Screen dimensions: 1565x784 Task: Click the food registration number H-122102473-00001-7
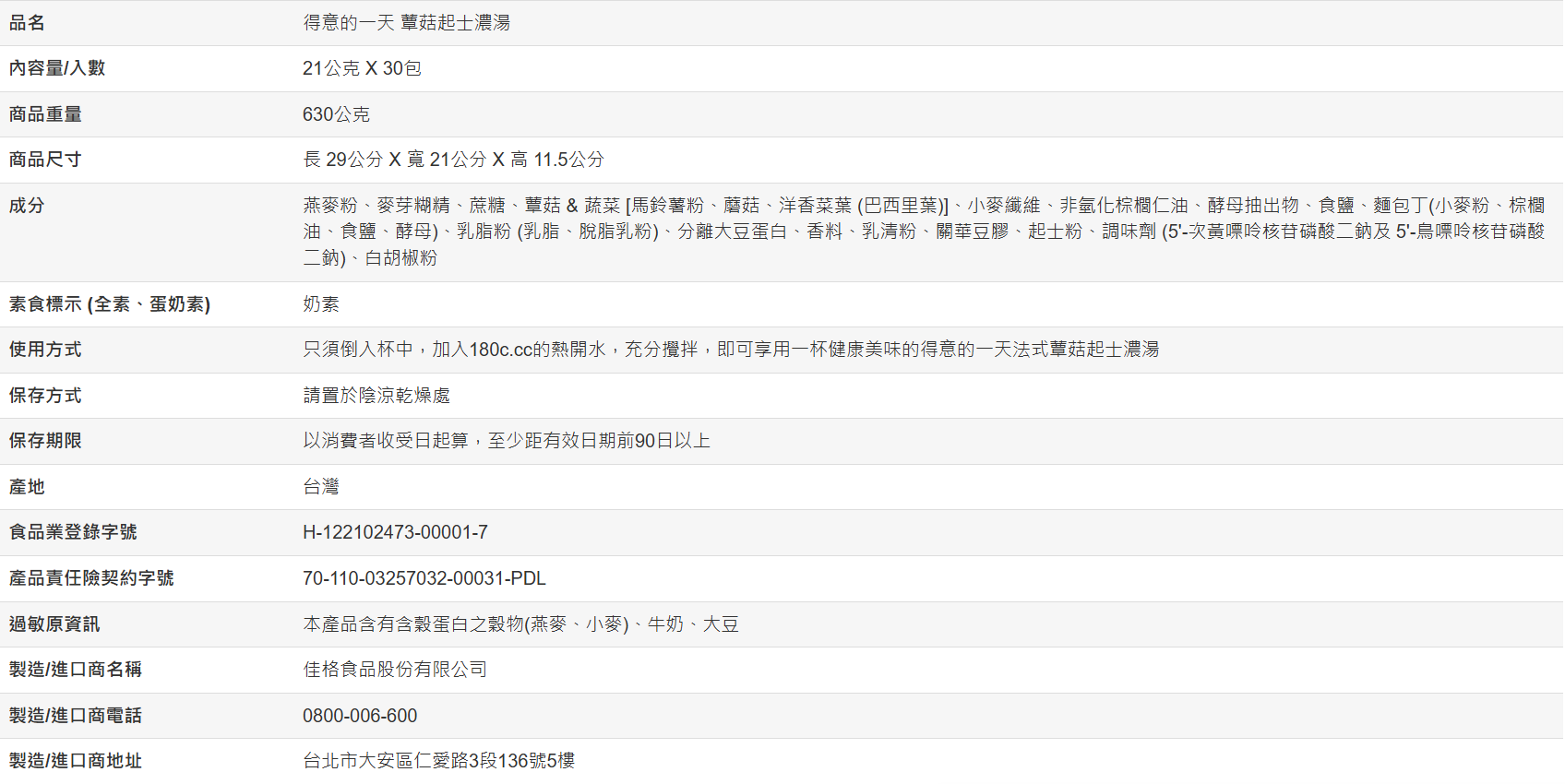395,532
